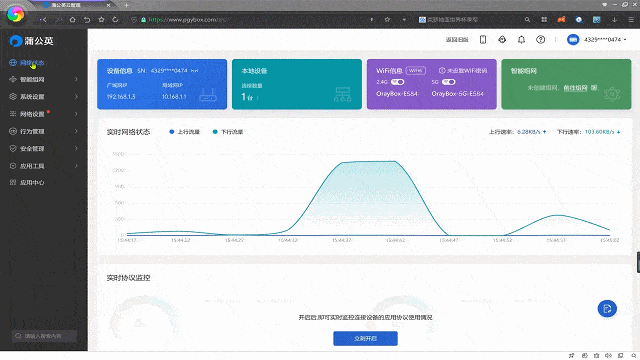Click the 360 browser rainbow logo
The width and height of the screenshot is (640, 360).
(16, 15)
